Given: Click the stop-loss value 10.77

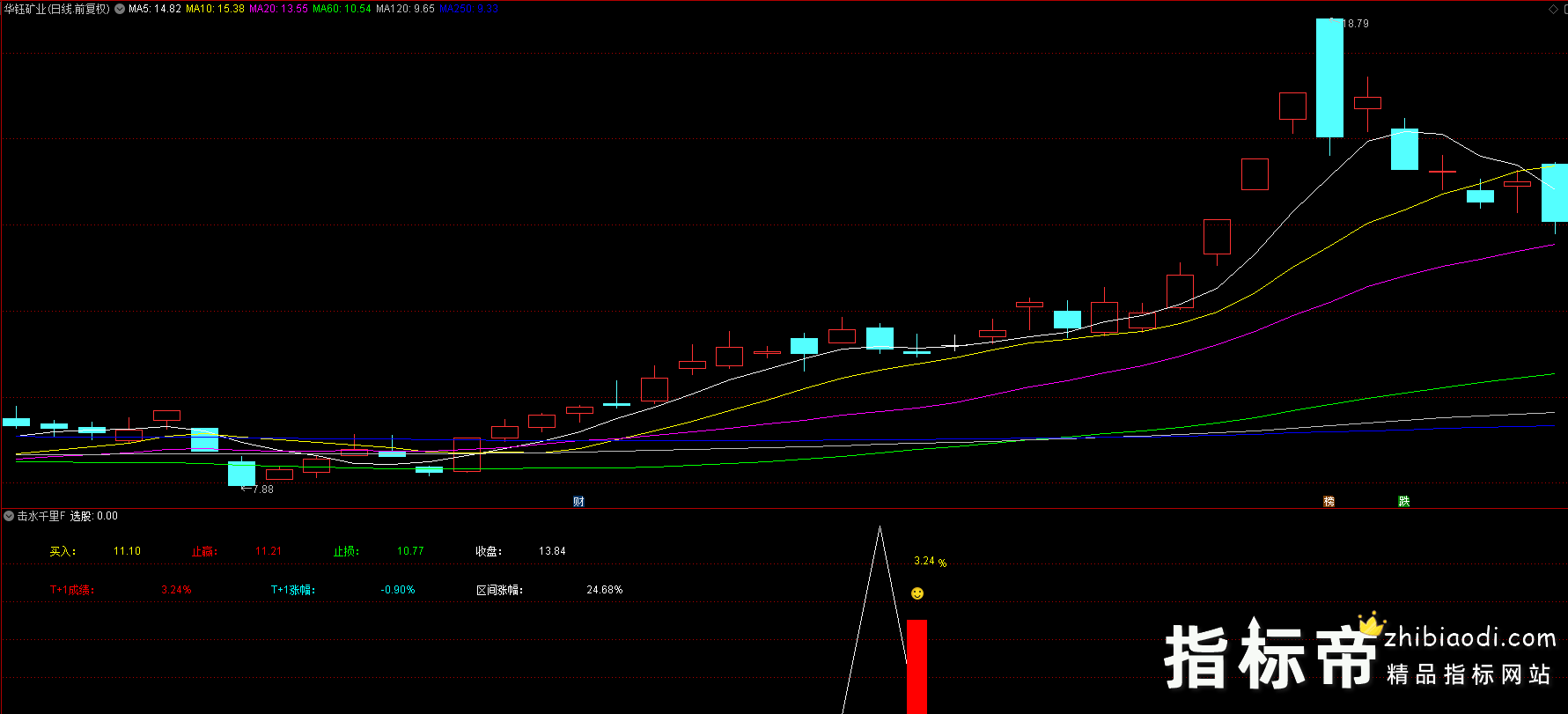Looking at the screenshot, I should click(410, 551).
